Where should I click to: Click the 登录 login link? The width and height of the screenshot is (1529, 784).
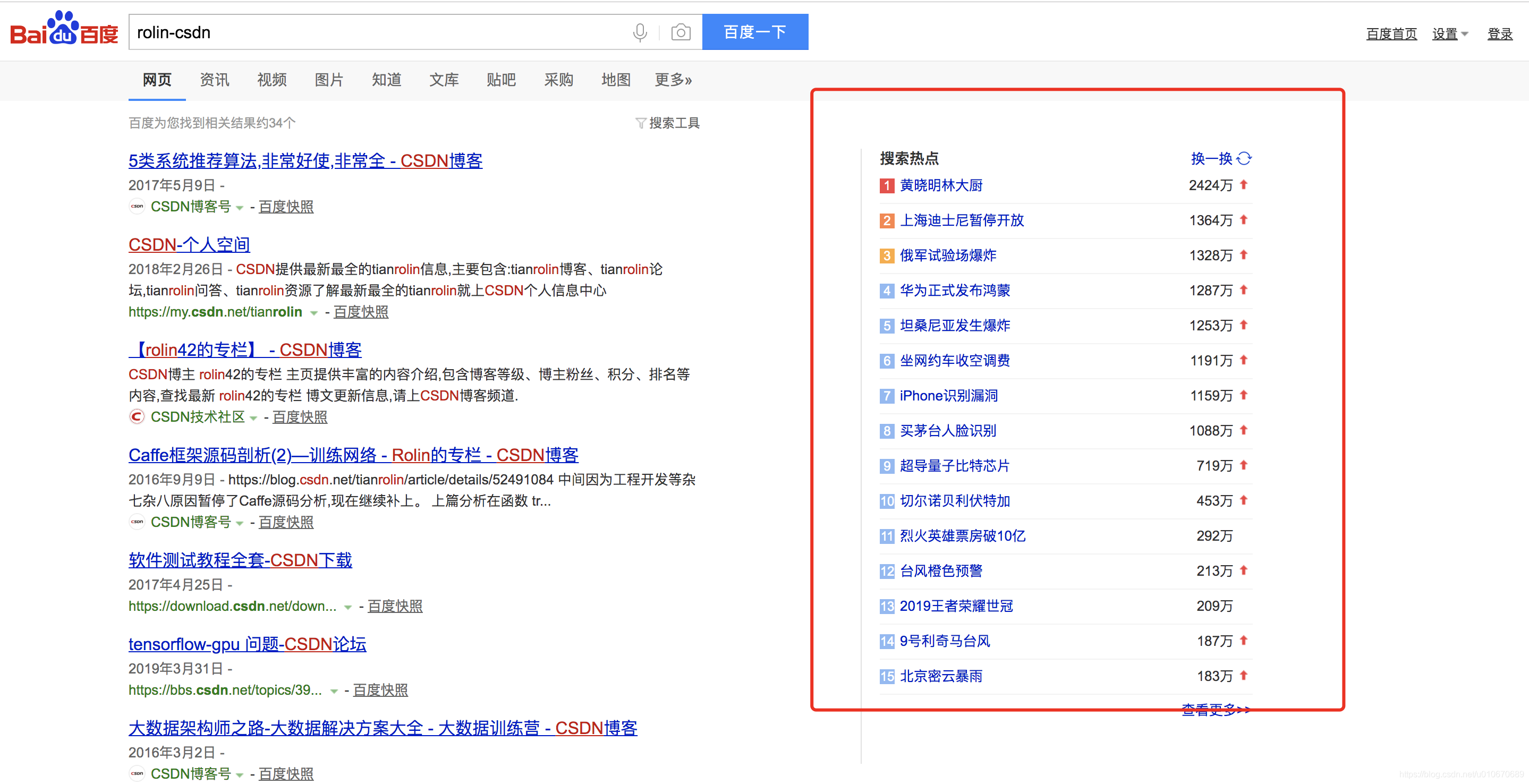click(1499, 34)
